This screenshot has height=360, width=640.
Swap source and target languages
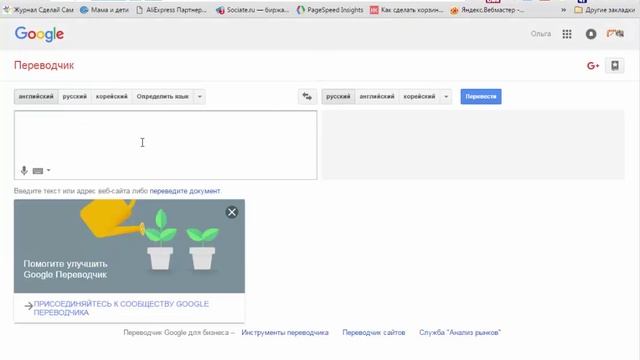tap(307, 97)
